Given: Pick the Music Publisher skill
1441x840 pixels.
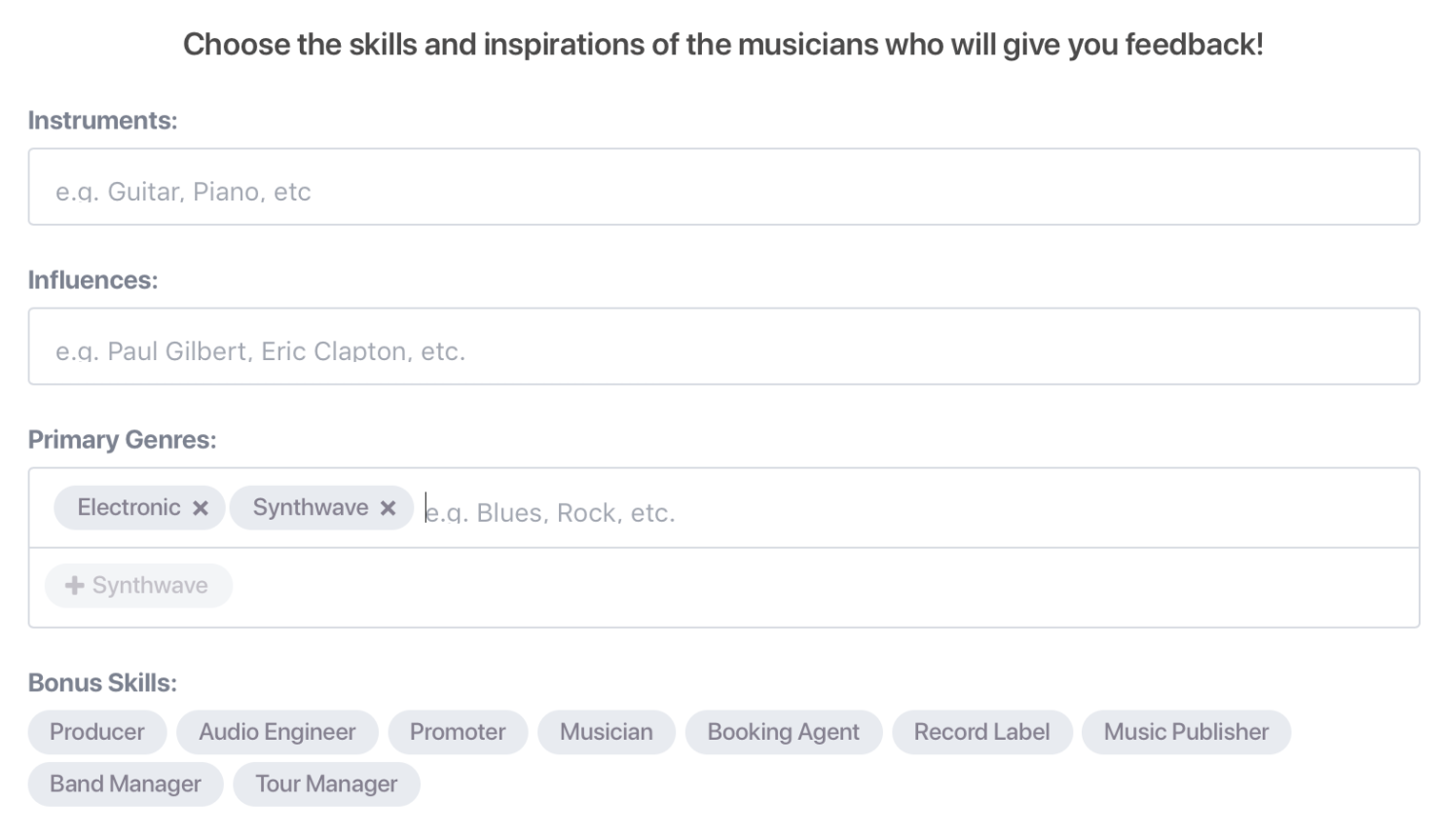Looking at the screenshot, I should click(1186, 732).
